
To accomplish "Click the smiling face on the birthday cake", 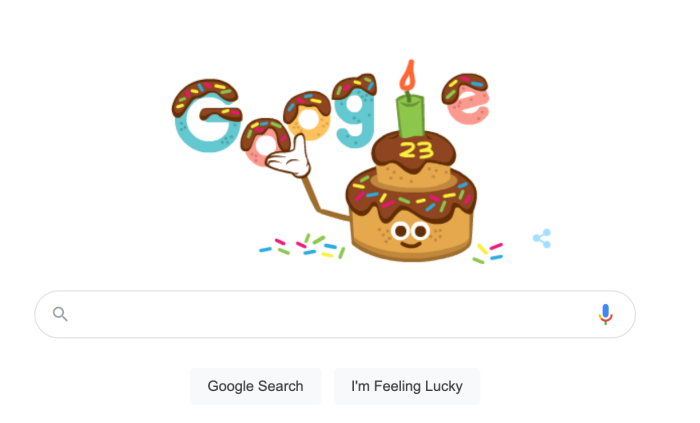I will point(411,235).
